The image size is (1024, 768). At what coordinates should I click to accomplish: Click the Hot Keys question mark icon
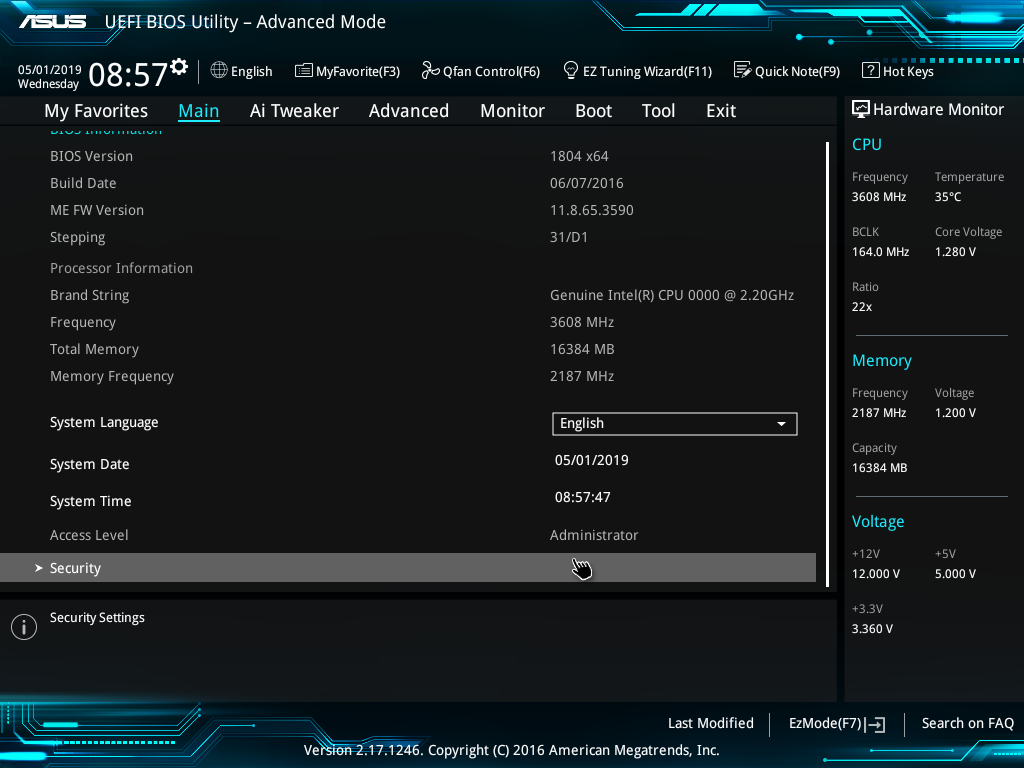click(871, 70)
